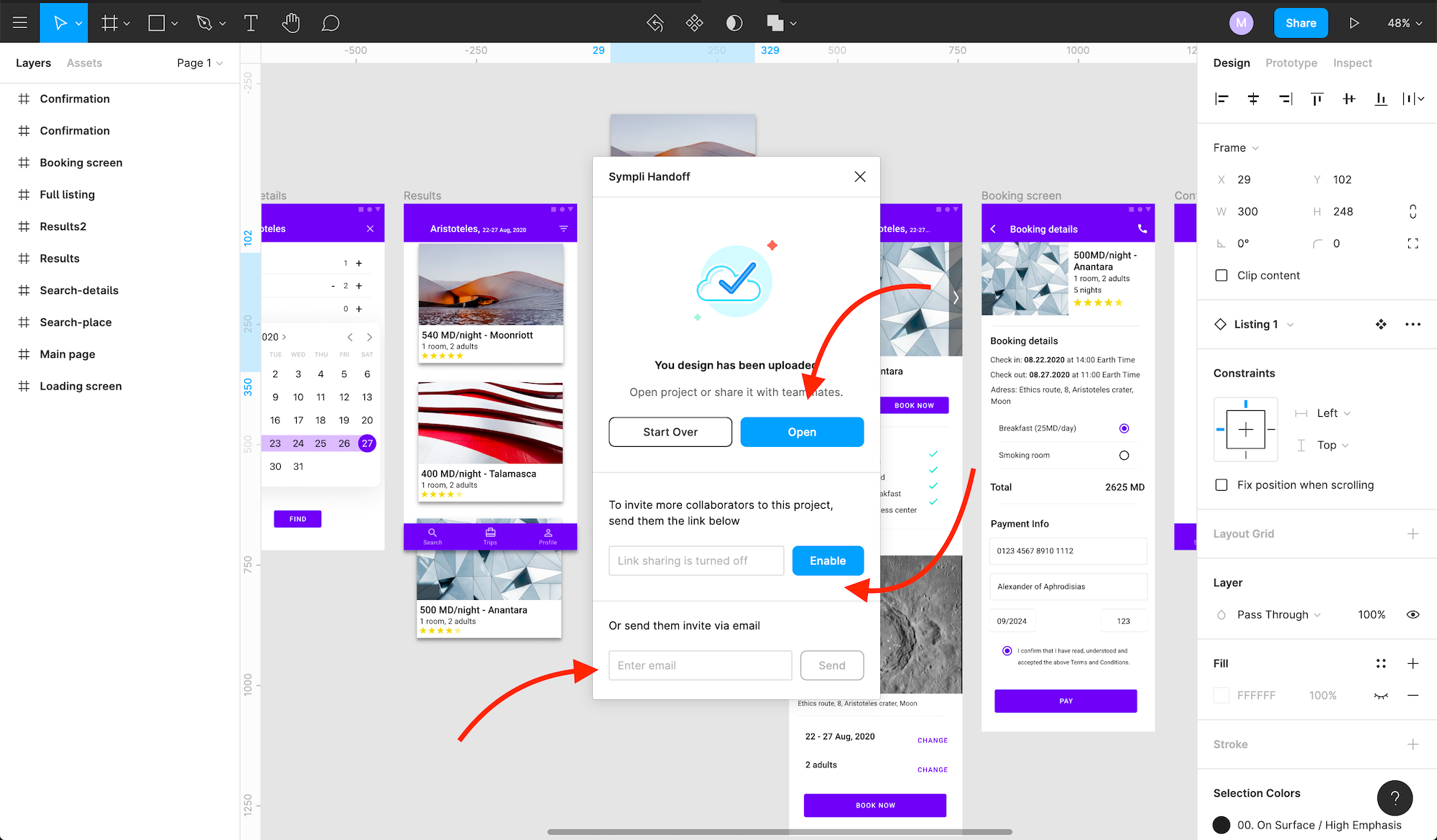Image resolution: width=1437 pixels, height=840 pixels.
Task: Click Enable link sharing button
Action: (828, 561)
